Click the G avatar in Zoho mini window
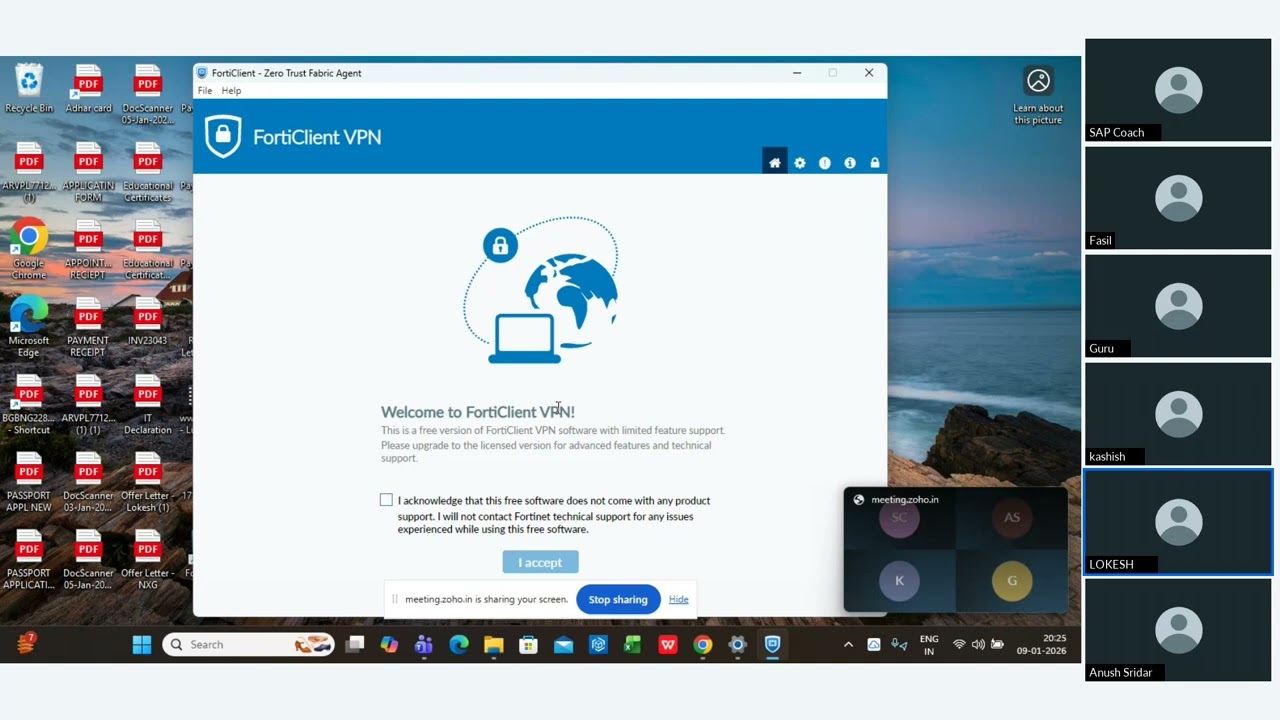This screenshot has width=1280, height=720. (1012, 581)
